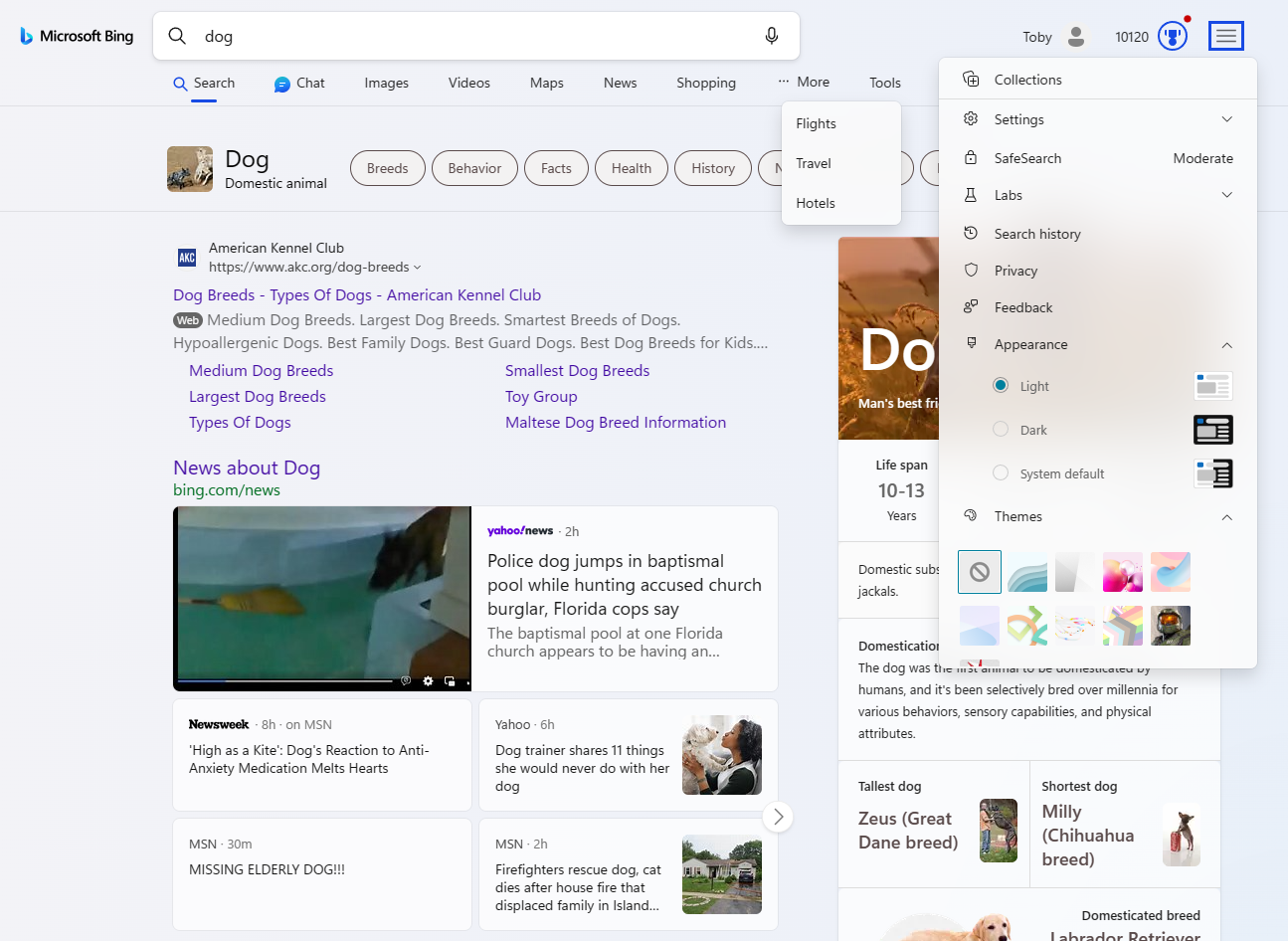This screenshot has width=1288, height=941.
Task: Select Flights from the More menu
Action: pyautogui.click(x=841, y=123)
